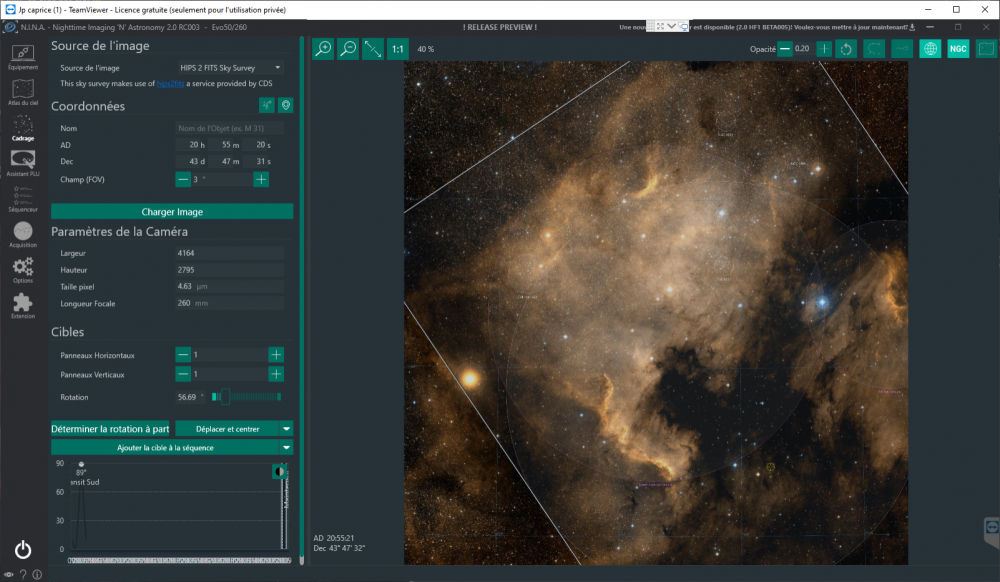Set image zoom to 1:1
Viewport: 1000px width, 582px height.
pyautogui.click(x=398, y=49)
